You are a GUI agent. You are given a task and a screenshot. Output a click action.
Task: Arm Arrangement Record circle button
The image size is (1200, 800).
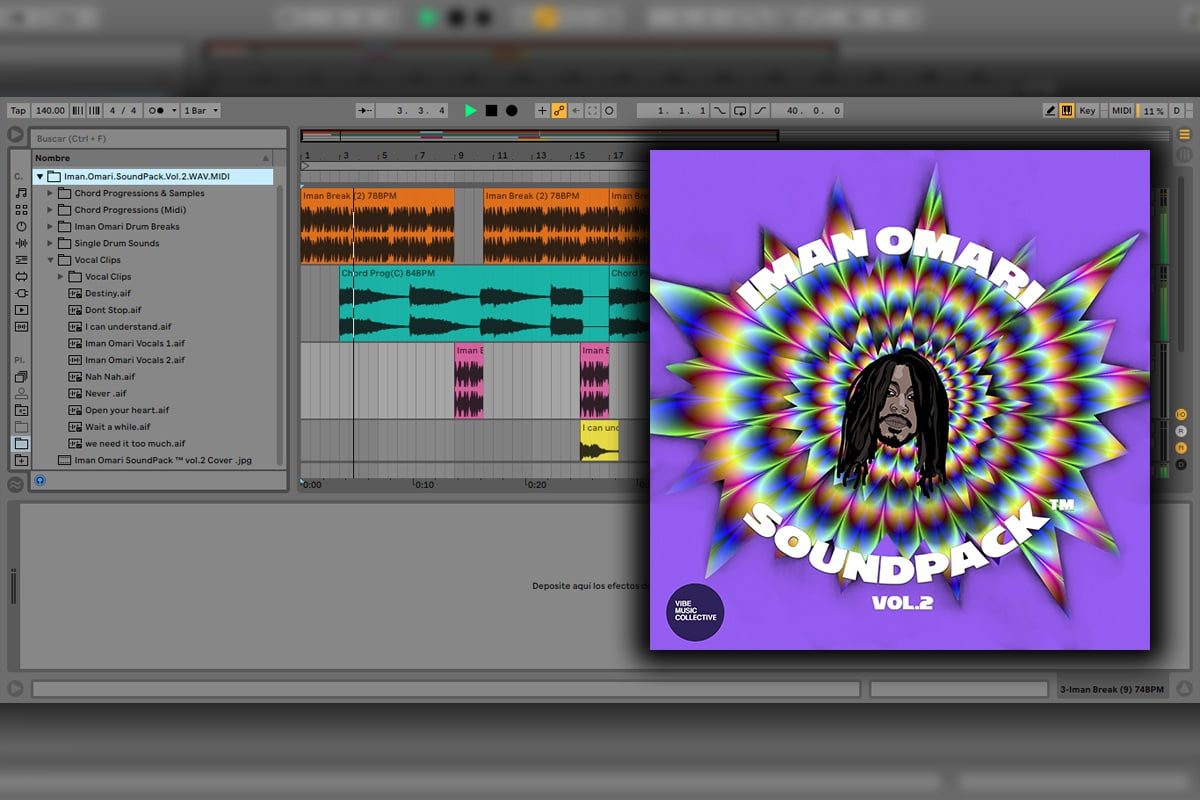pos(511,111)
